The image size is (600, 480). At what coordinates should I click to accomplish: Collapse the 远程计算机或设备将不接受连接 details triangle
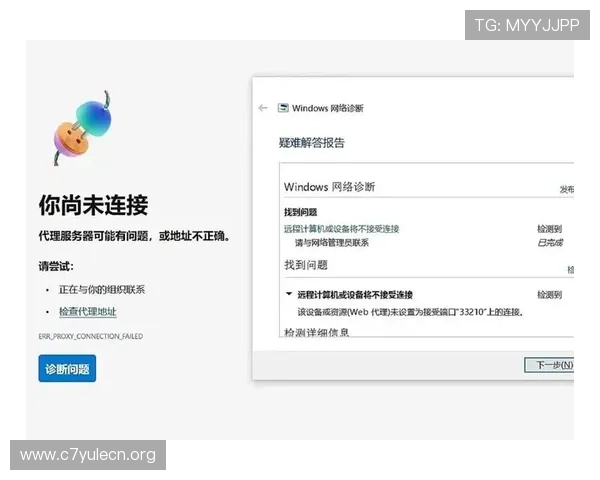(x=289, y=294)
